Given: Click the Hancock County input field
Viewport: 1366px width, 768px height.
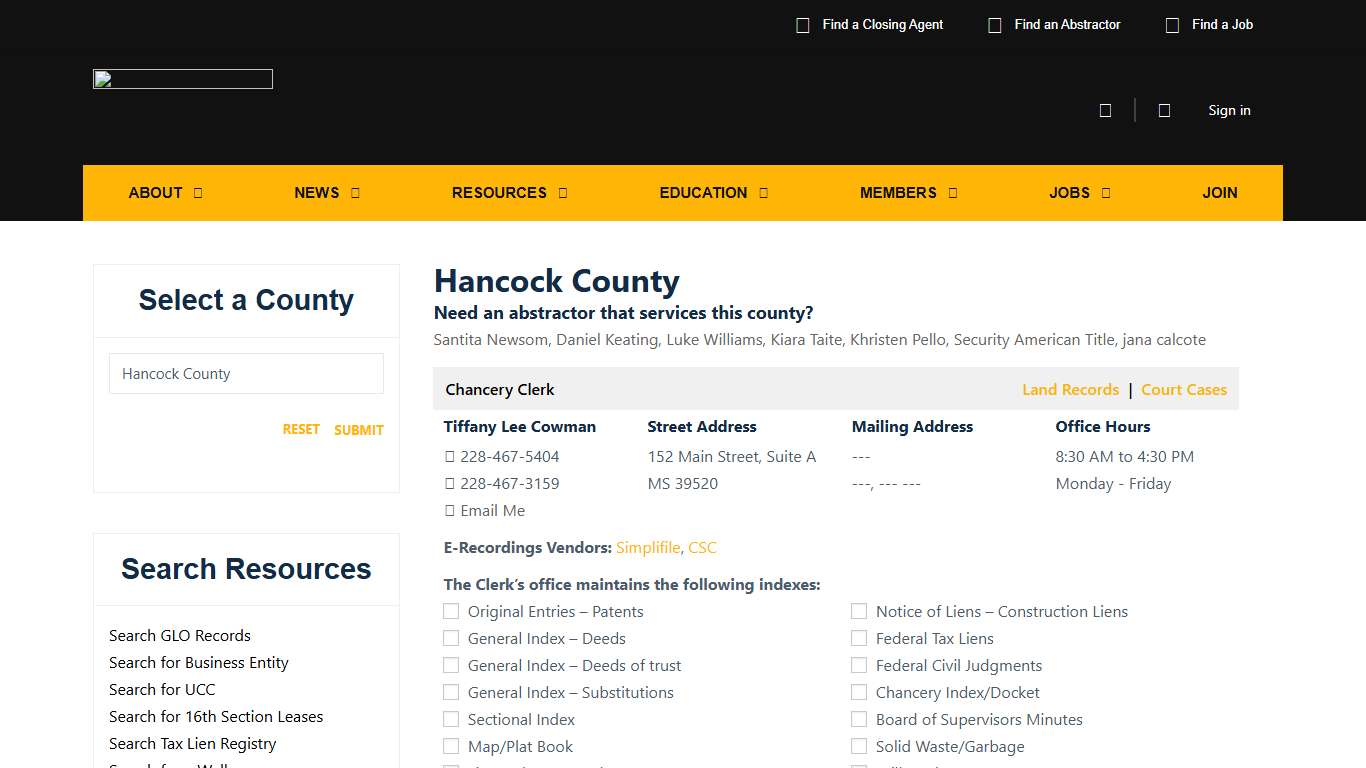Looking at the screenshot, I should 246,373.
